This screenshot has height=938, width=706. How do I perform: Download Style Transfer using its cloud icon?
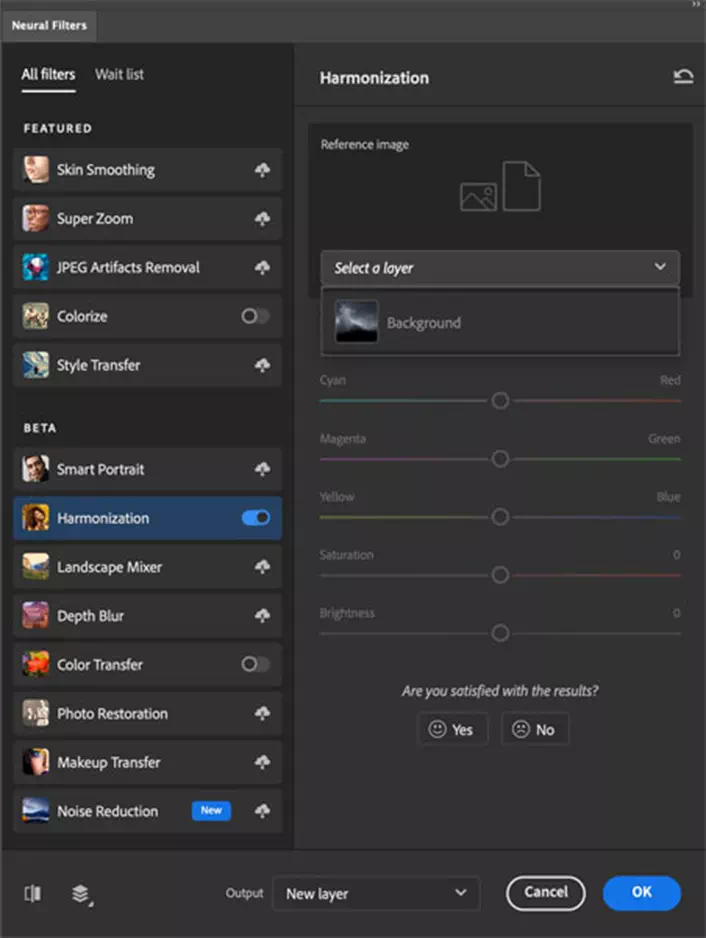pos(262,365)
